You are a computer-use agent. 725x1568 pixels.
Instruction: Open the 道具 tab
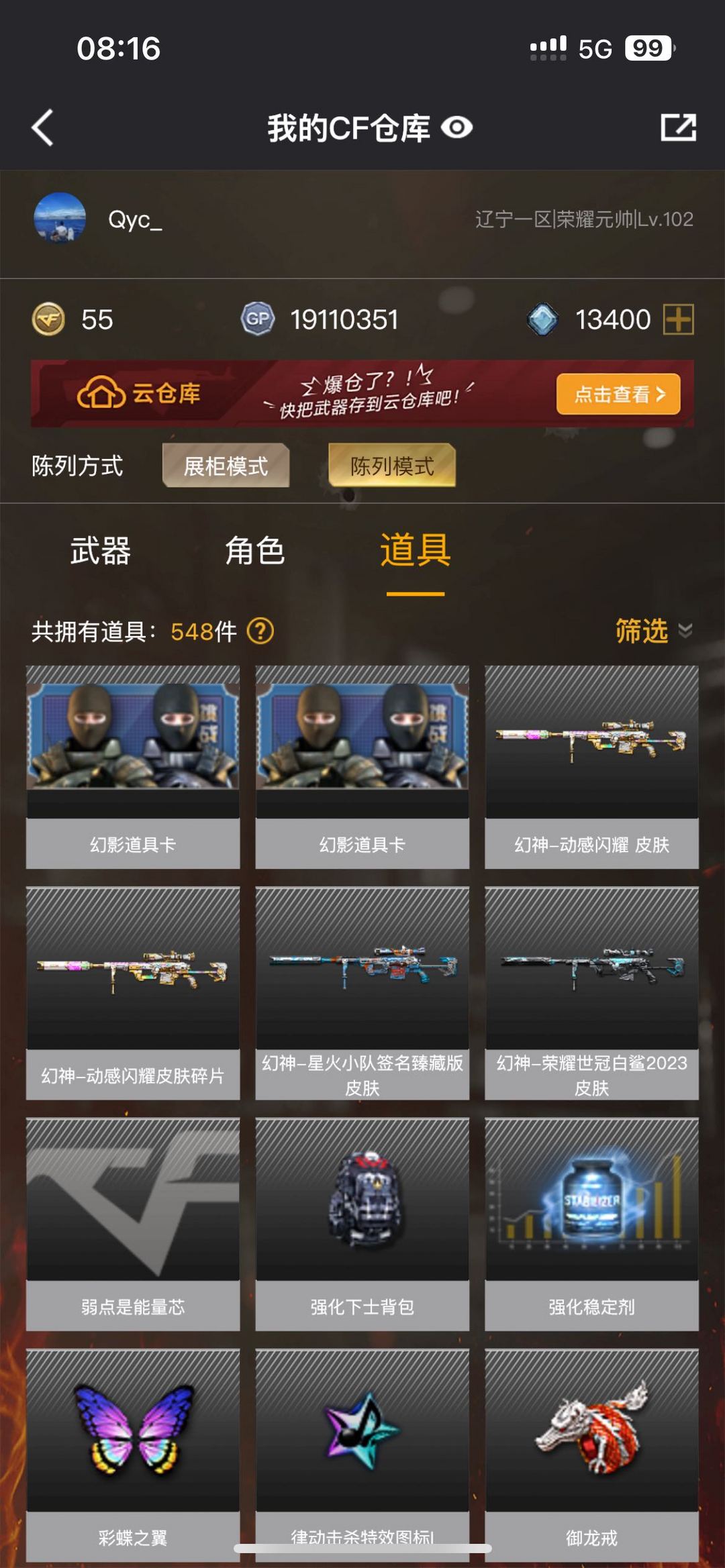(x=416, y=551)
